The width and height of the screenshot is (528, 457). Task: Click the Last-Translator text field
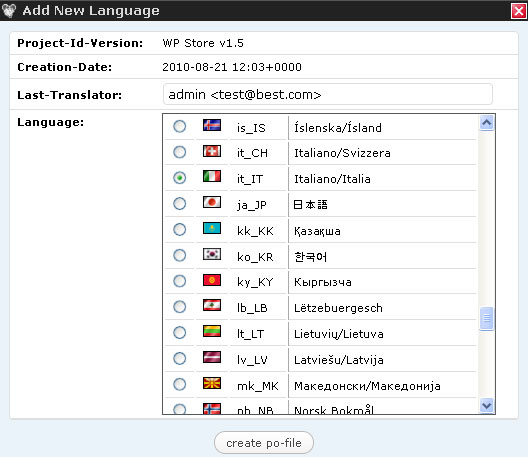click(x=328, y=94)
